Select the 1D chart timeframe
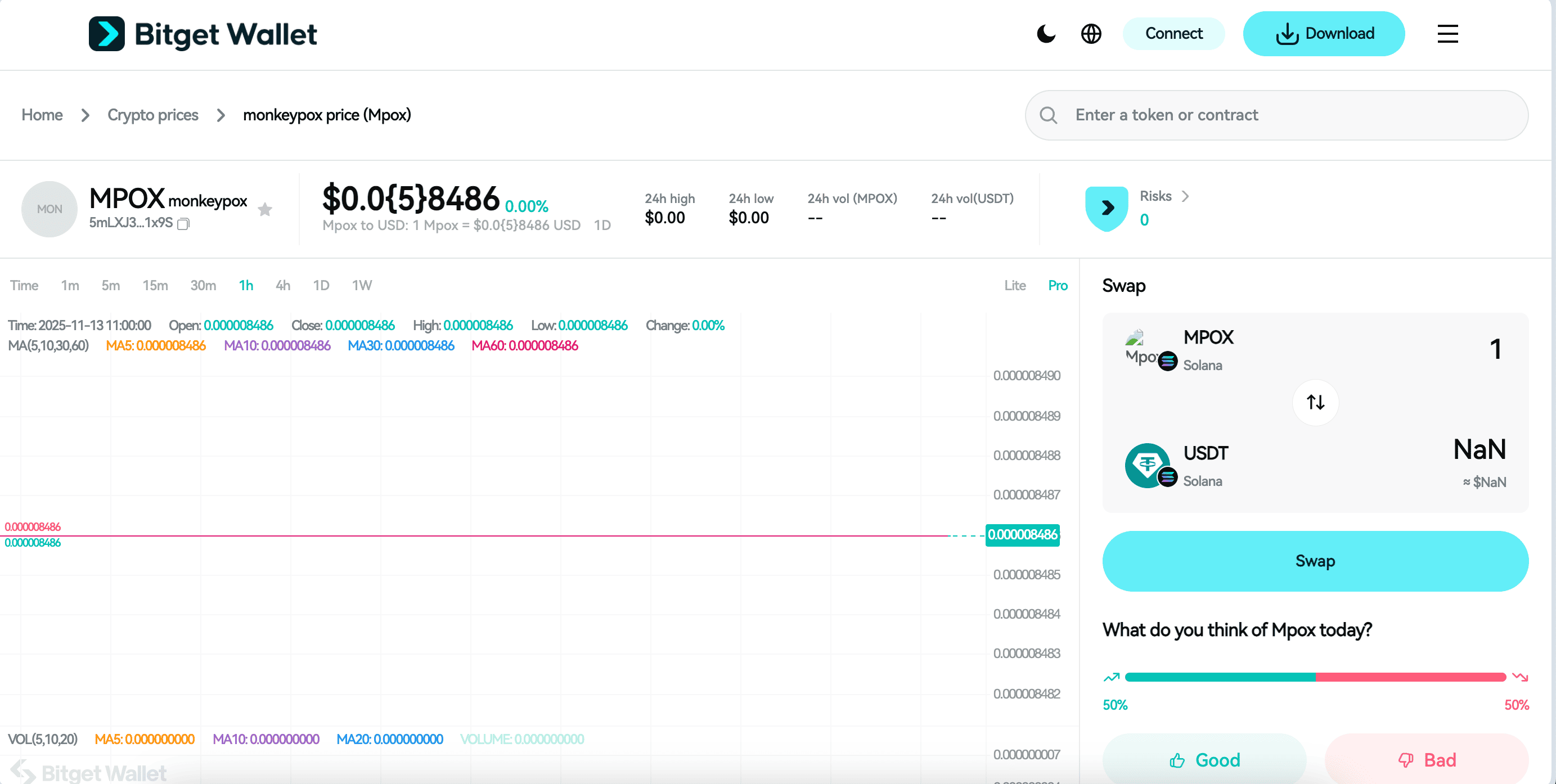This screenshot has width=1556, height=784. point(321,285)
